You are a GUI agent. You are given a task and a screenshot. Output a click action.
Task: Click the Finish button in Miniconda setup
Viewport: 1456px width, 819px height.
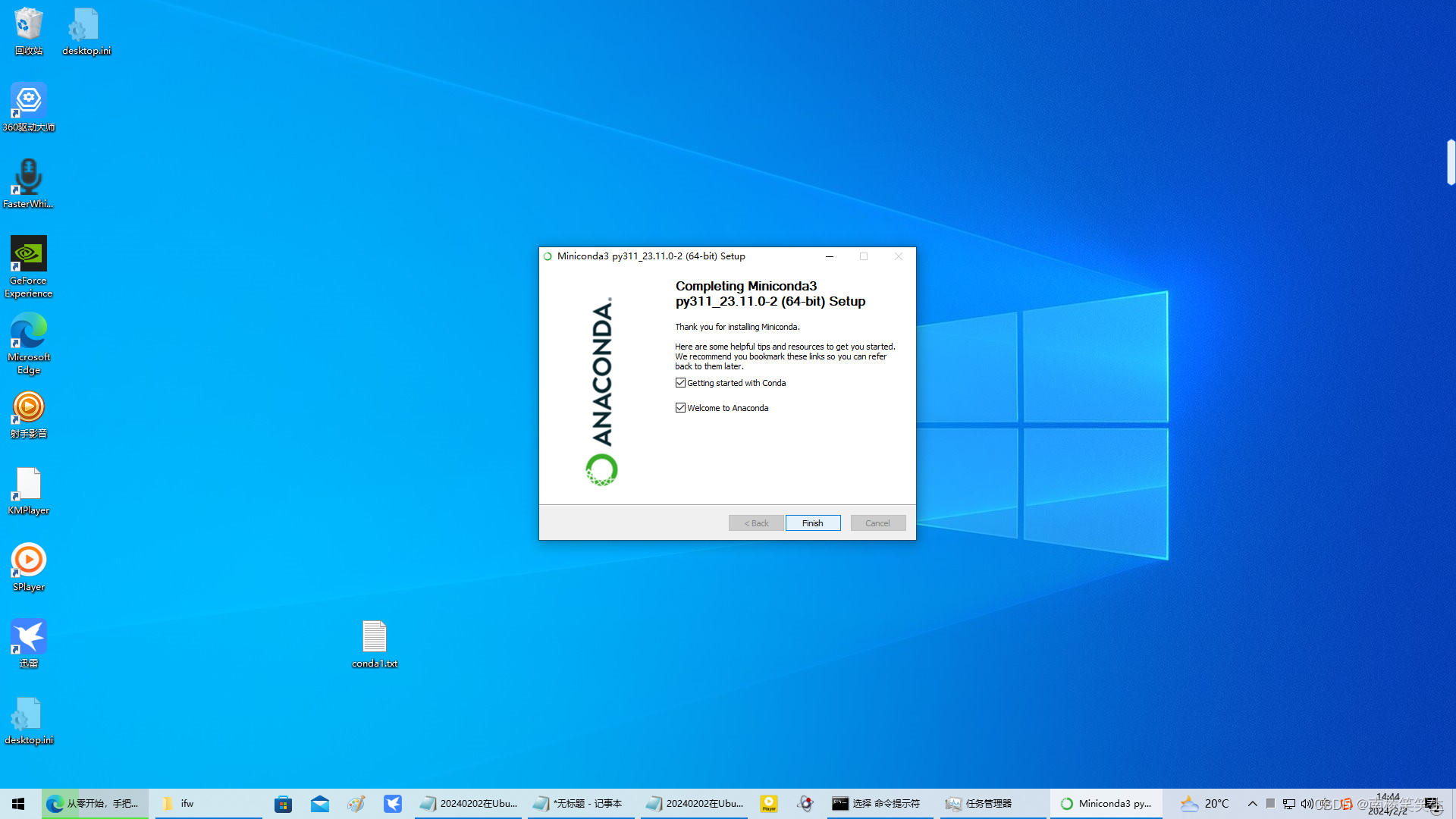coord(812,523)
